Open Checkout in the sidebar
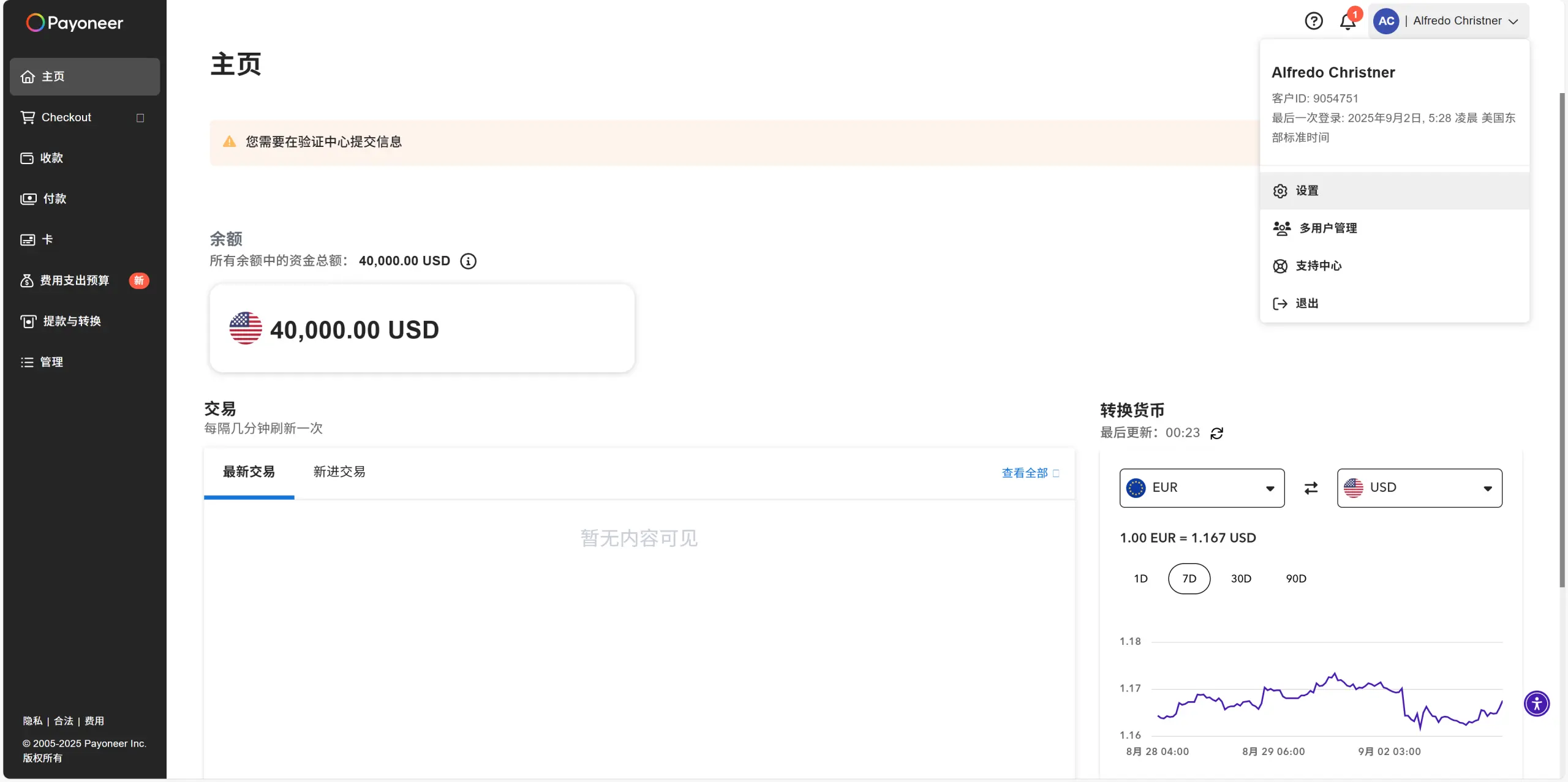This screenshot has height=782, width=1568. pos(85,117)
